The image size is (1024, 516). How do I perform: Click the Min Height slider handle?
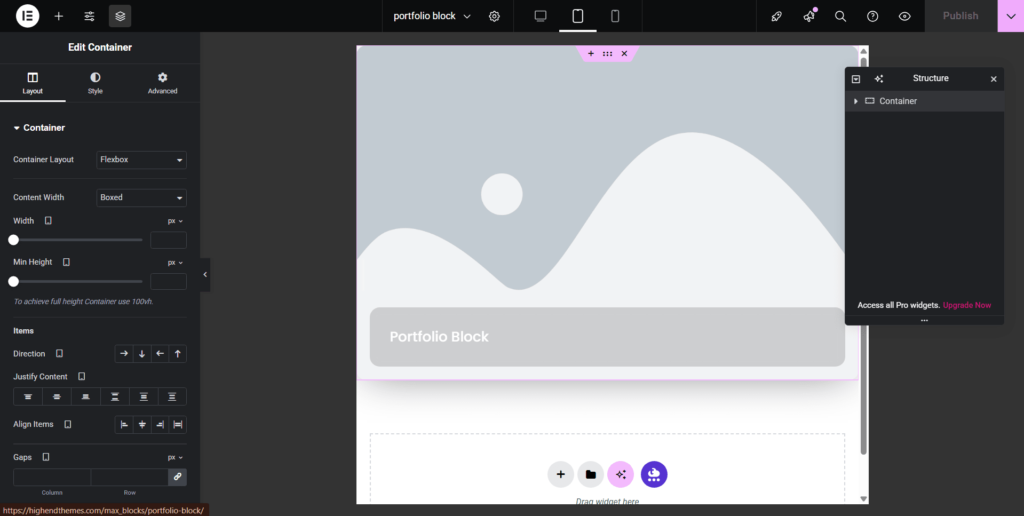[13, 282]
